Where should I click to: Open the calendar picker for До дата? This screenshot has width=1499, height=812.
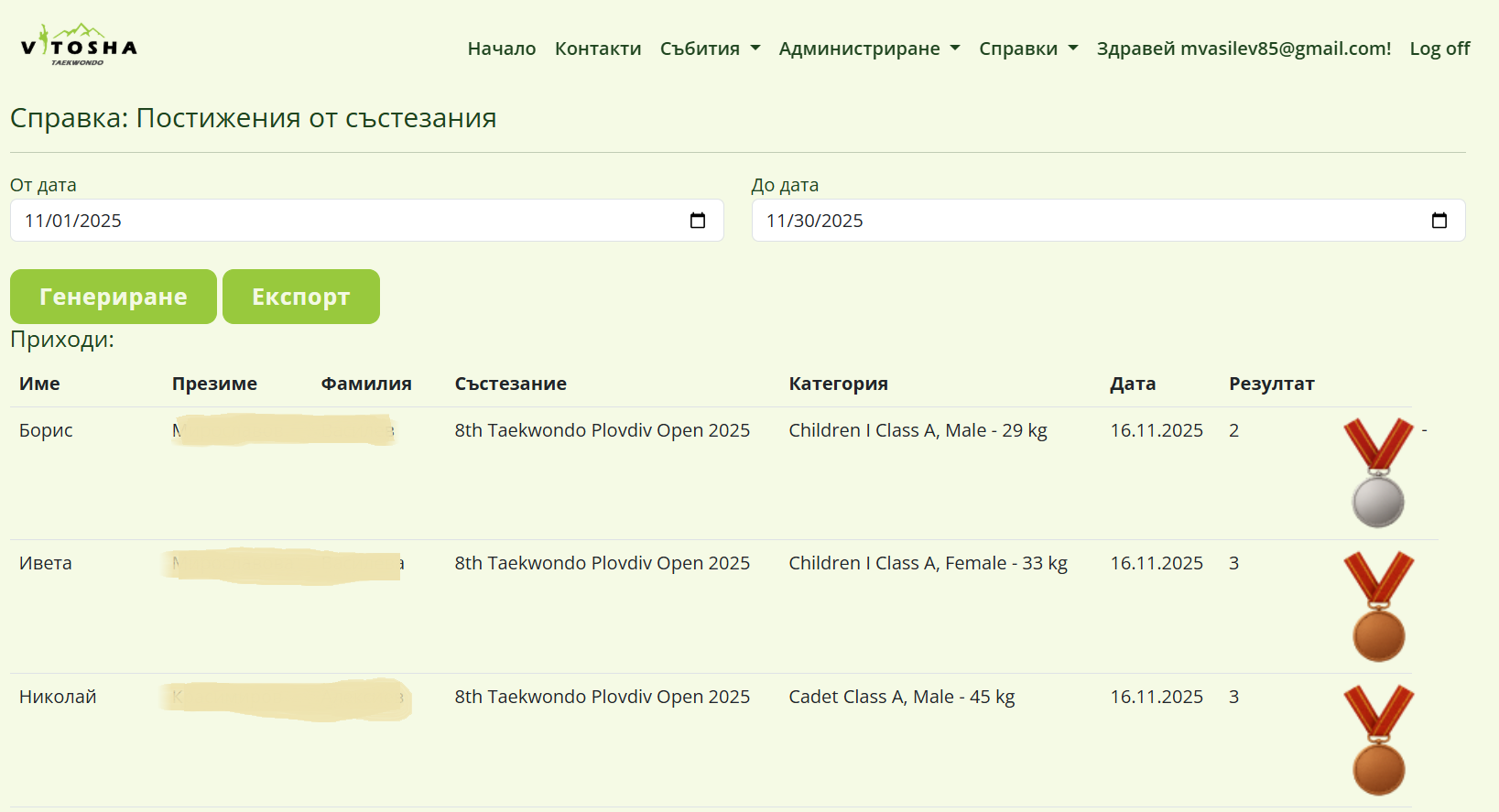click(x=1439, y=221)
